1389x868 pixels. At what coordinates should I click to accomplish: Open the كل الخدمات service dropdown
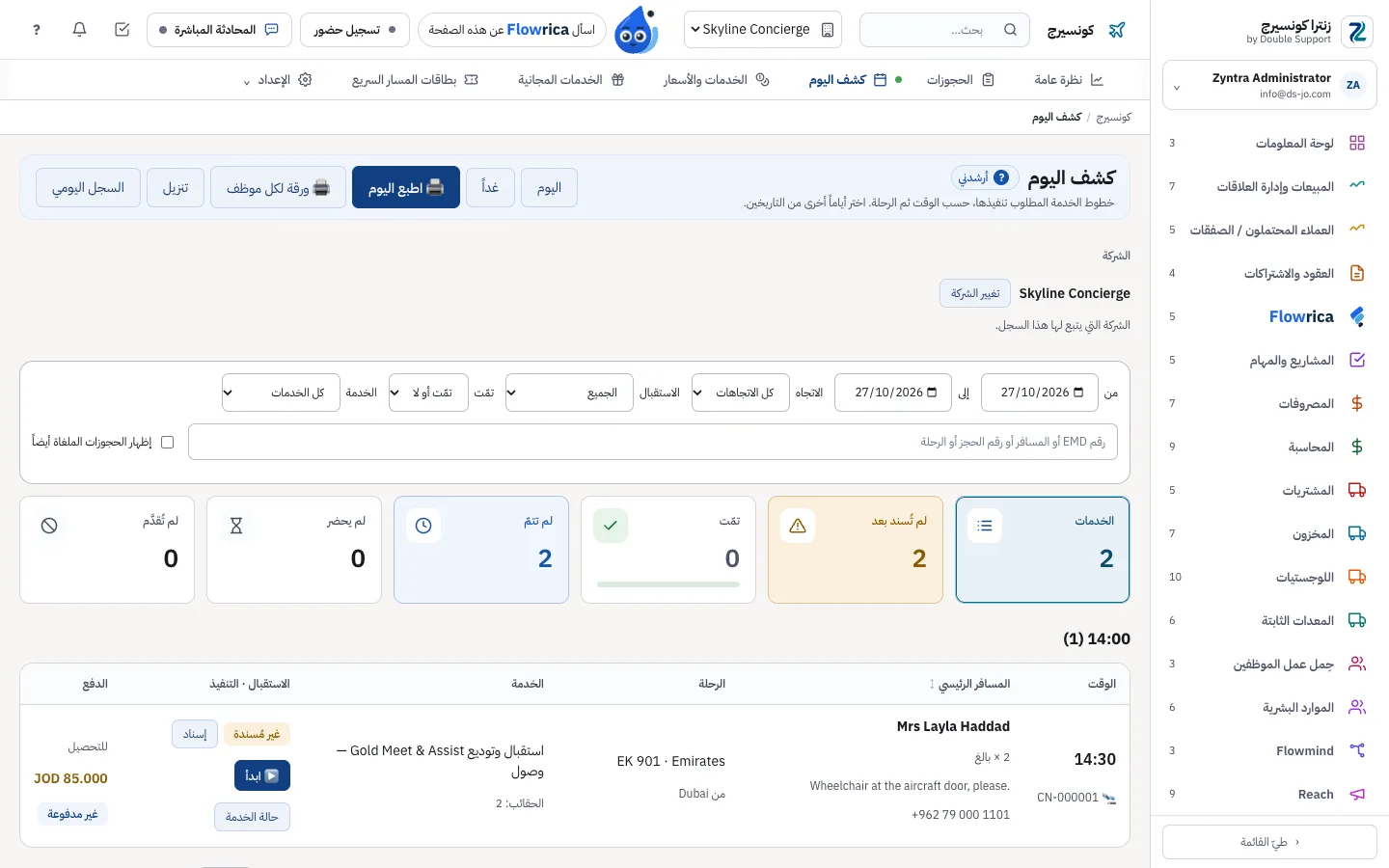281,393
